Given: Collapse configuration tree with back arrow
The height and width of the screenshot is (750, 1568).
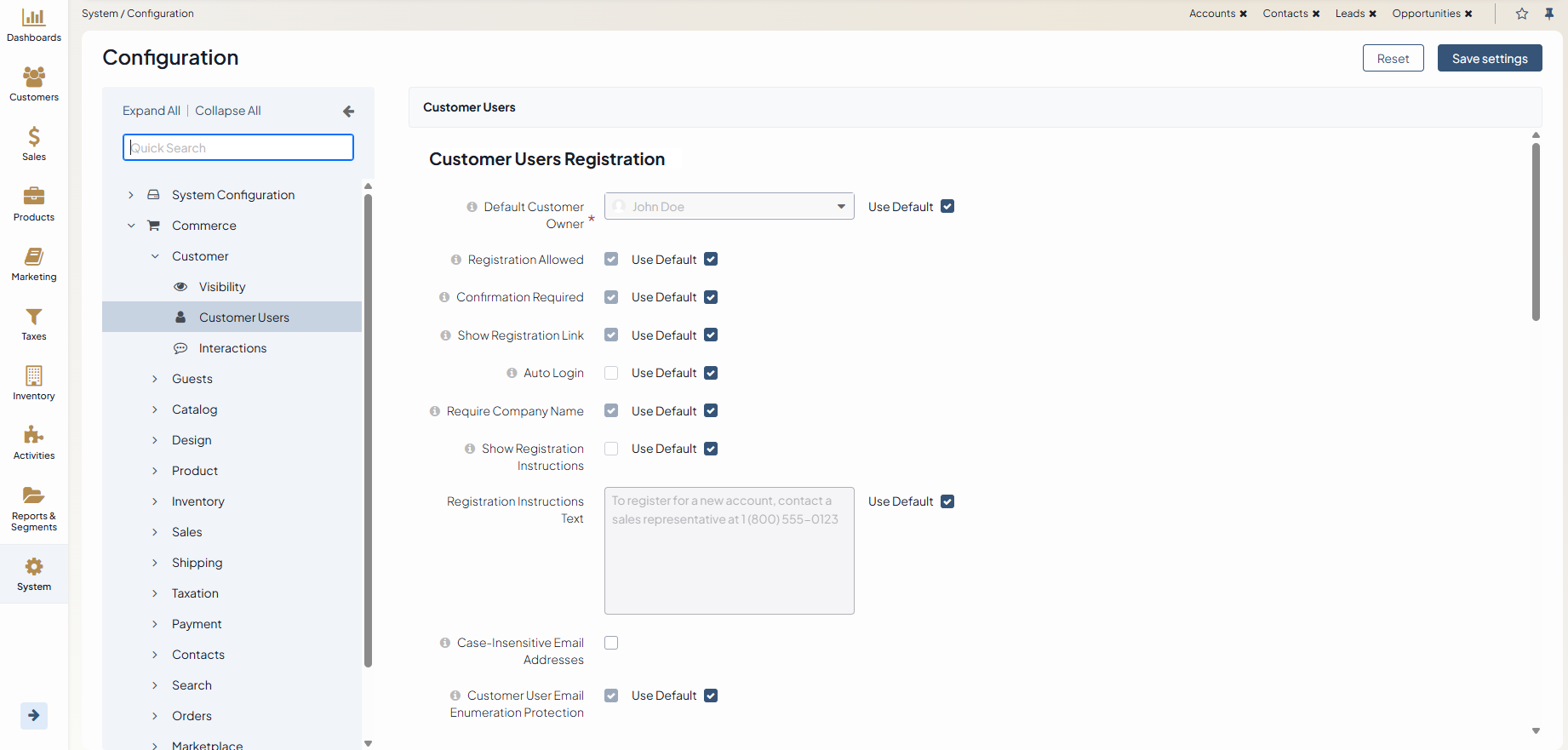Looking at the screenshot, I should (348, 112).
